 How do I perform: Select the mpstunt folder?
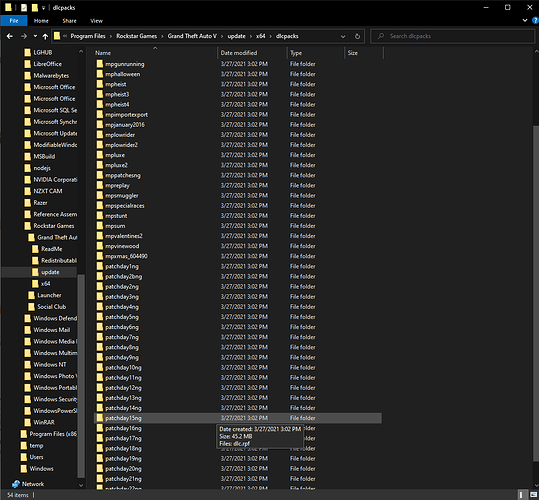point(116,216)
